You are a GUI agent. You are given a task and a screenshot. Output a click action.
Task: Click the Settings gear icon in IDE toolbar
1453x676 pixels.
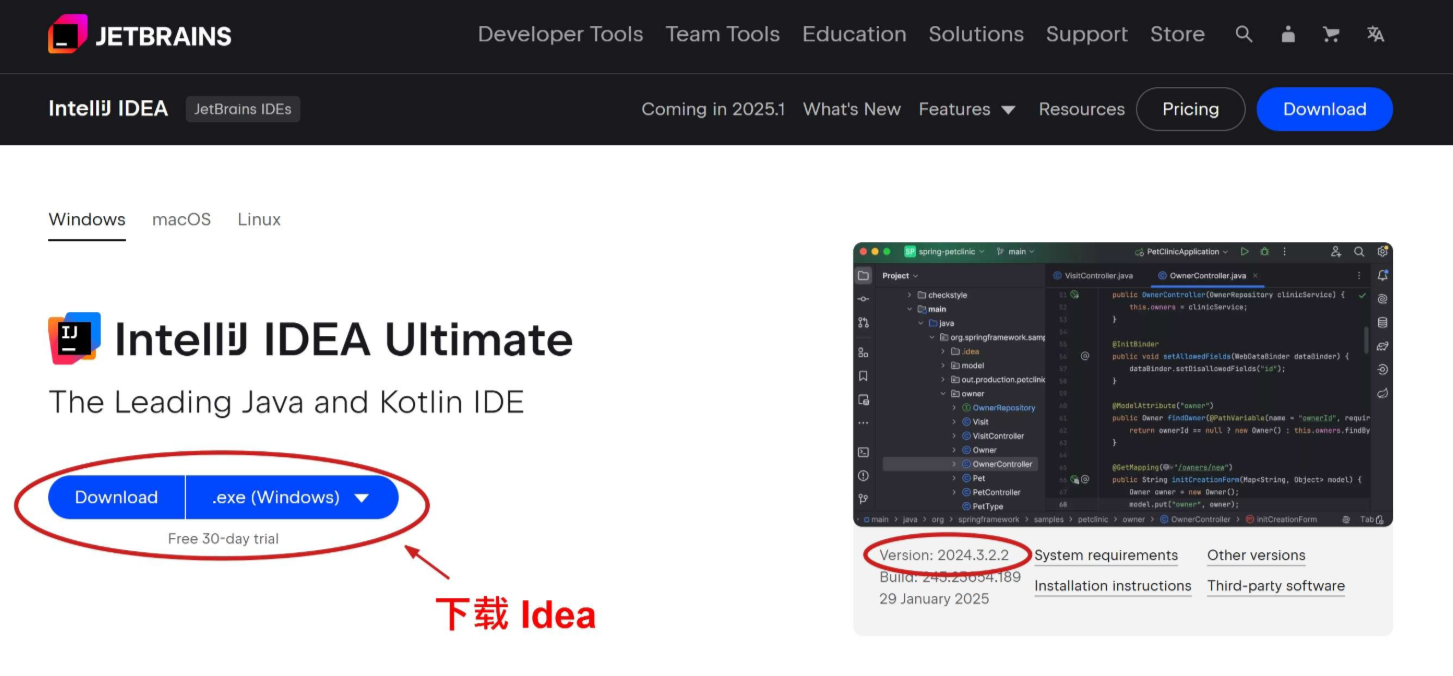(1383, 252)
